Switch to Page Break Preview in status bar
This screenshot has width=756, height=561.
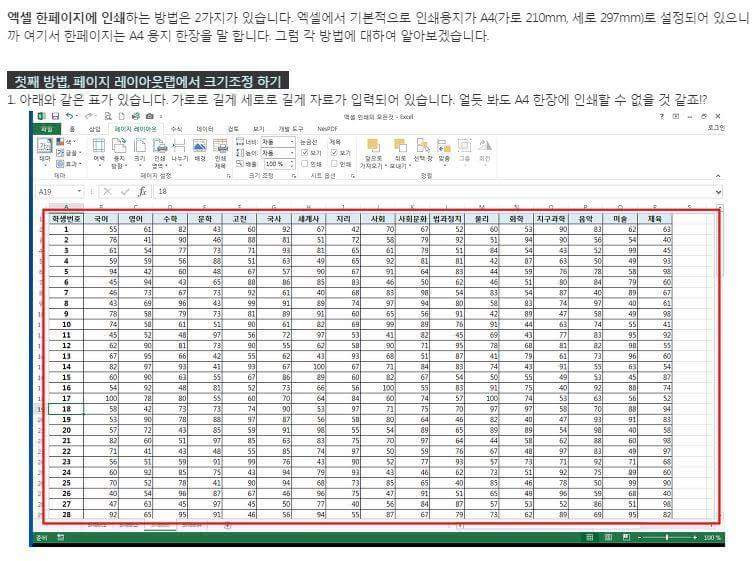[x=626, y=537]
